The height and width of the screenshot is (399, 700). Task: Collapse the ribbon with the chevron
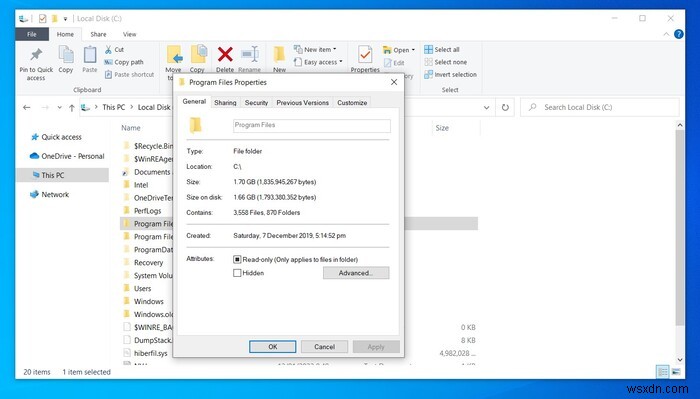coord(666,34)
